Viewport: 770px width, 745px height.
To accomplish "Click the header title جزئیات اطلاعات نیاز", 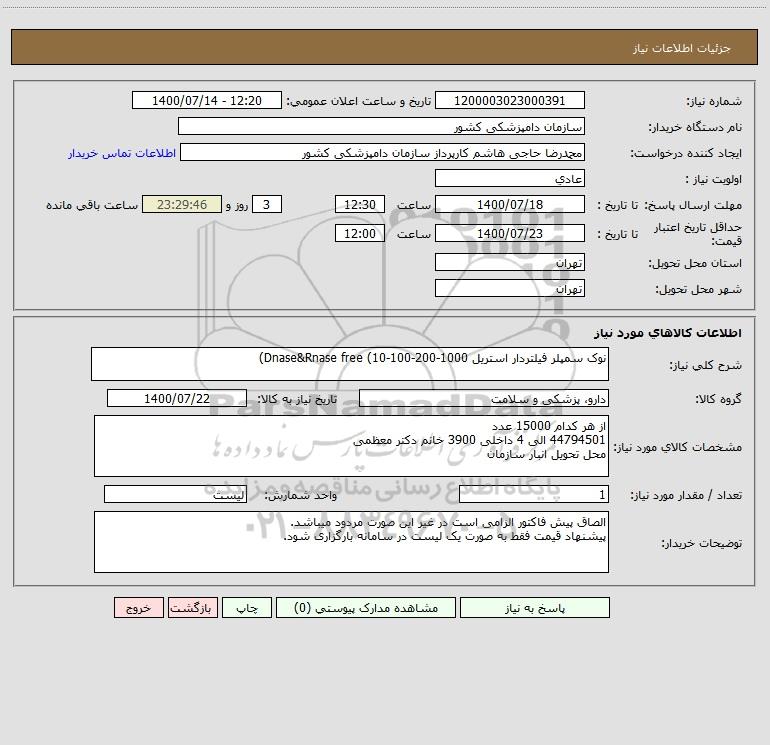I will (x=682, y=48).
